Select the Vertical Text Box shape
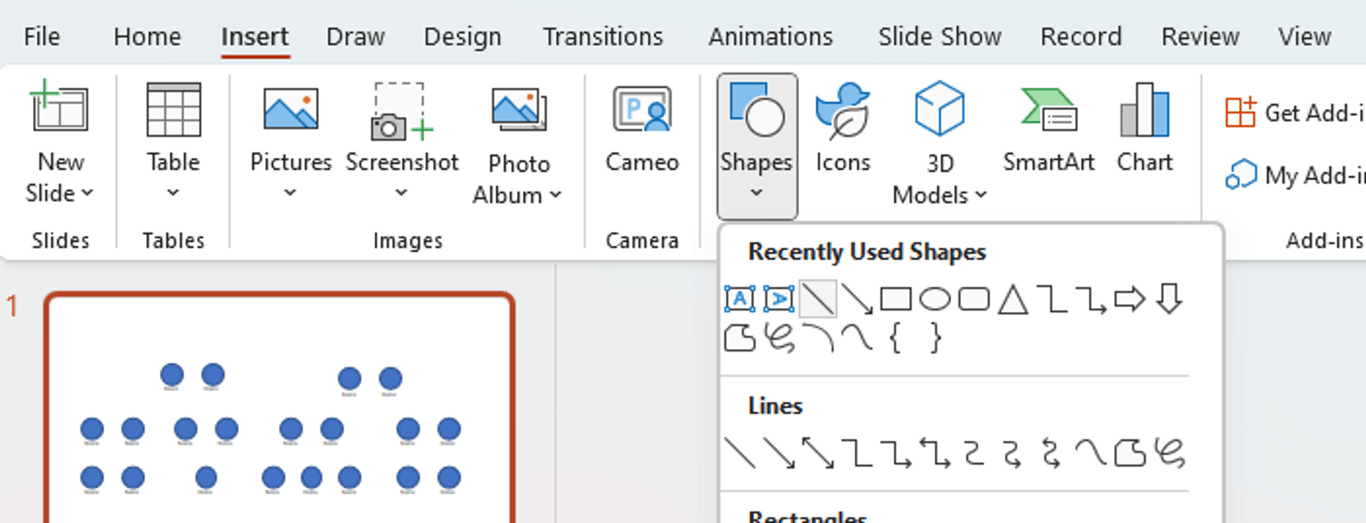Image resolution: width=1366 pixels, height=523 pixels. click(x=778, y=299)
